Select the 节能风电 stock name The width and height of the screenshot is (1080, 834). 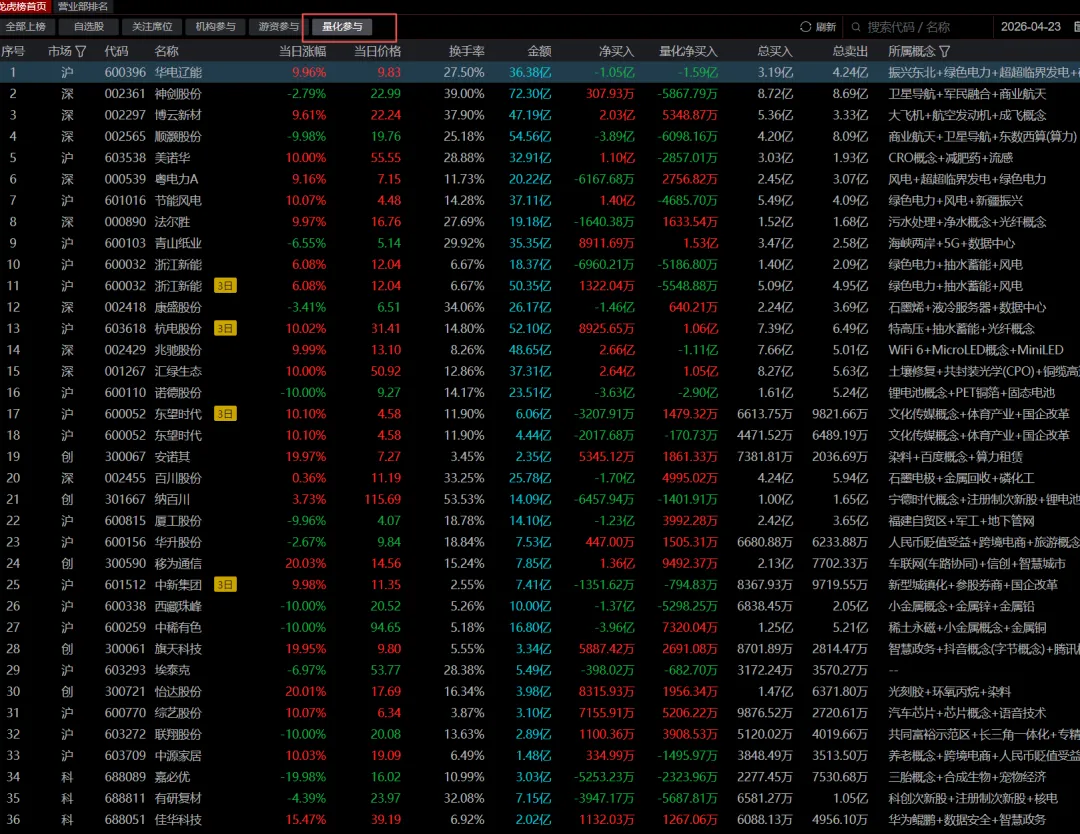[178, 200]
